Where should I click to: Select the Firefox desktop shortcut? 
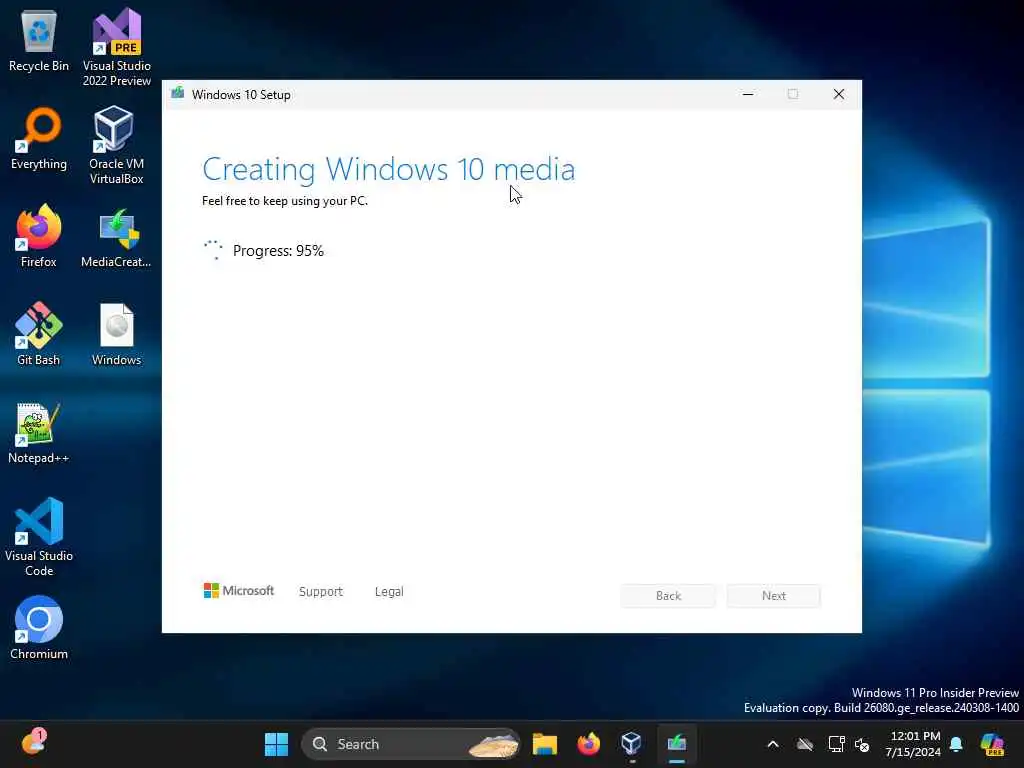click(x=39, y=236)
